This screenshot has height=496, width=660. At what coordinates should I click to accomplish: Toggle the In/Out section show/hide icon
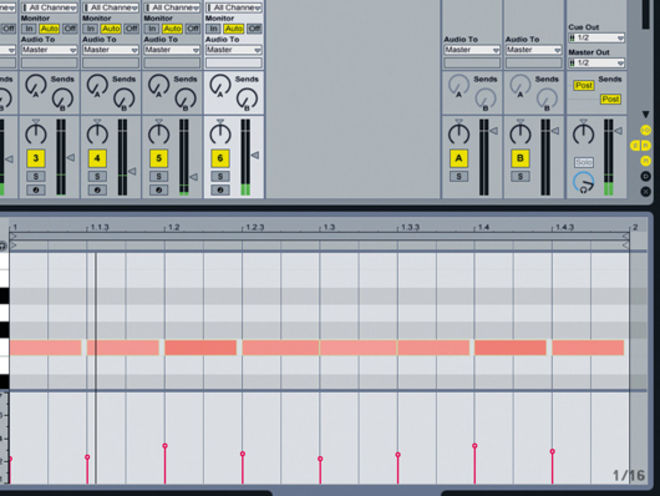(x=645, y=131)
